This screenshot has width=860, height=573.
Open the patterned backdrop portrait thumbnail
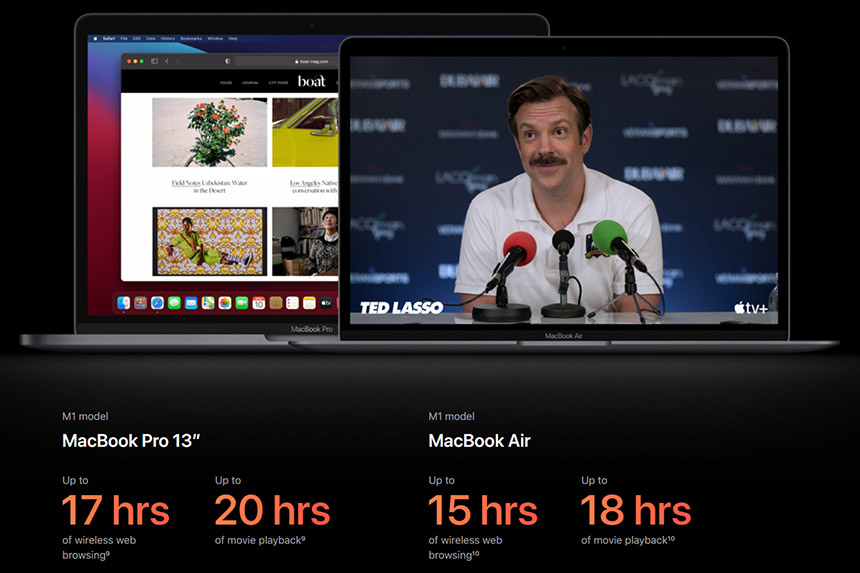(210, 241)
